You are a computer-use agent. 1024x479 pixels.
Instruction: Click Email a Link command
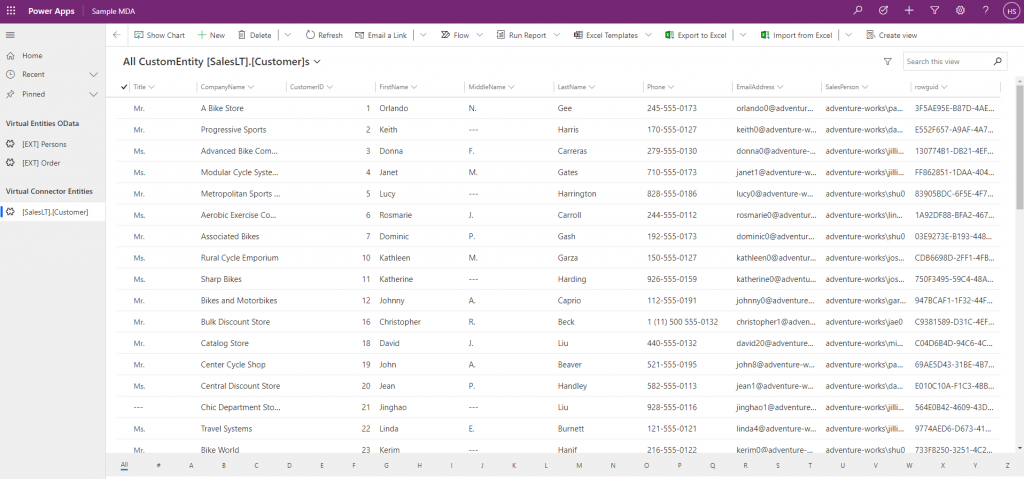click(x=381, y=35)
